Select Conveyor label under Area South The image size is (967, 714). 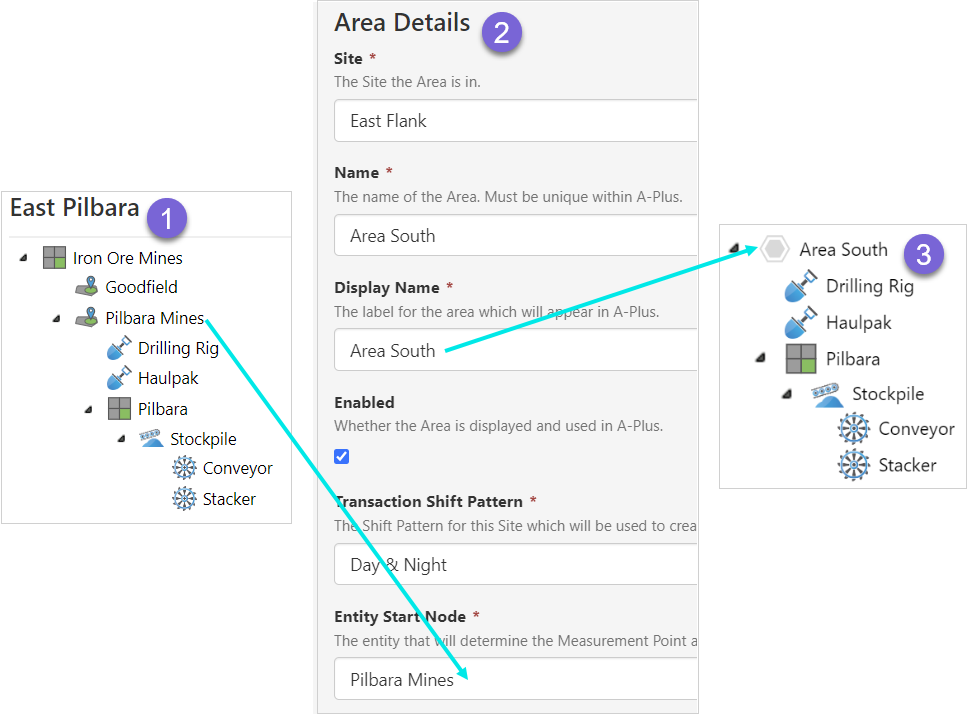916,429
